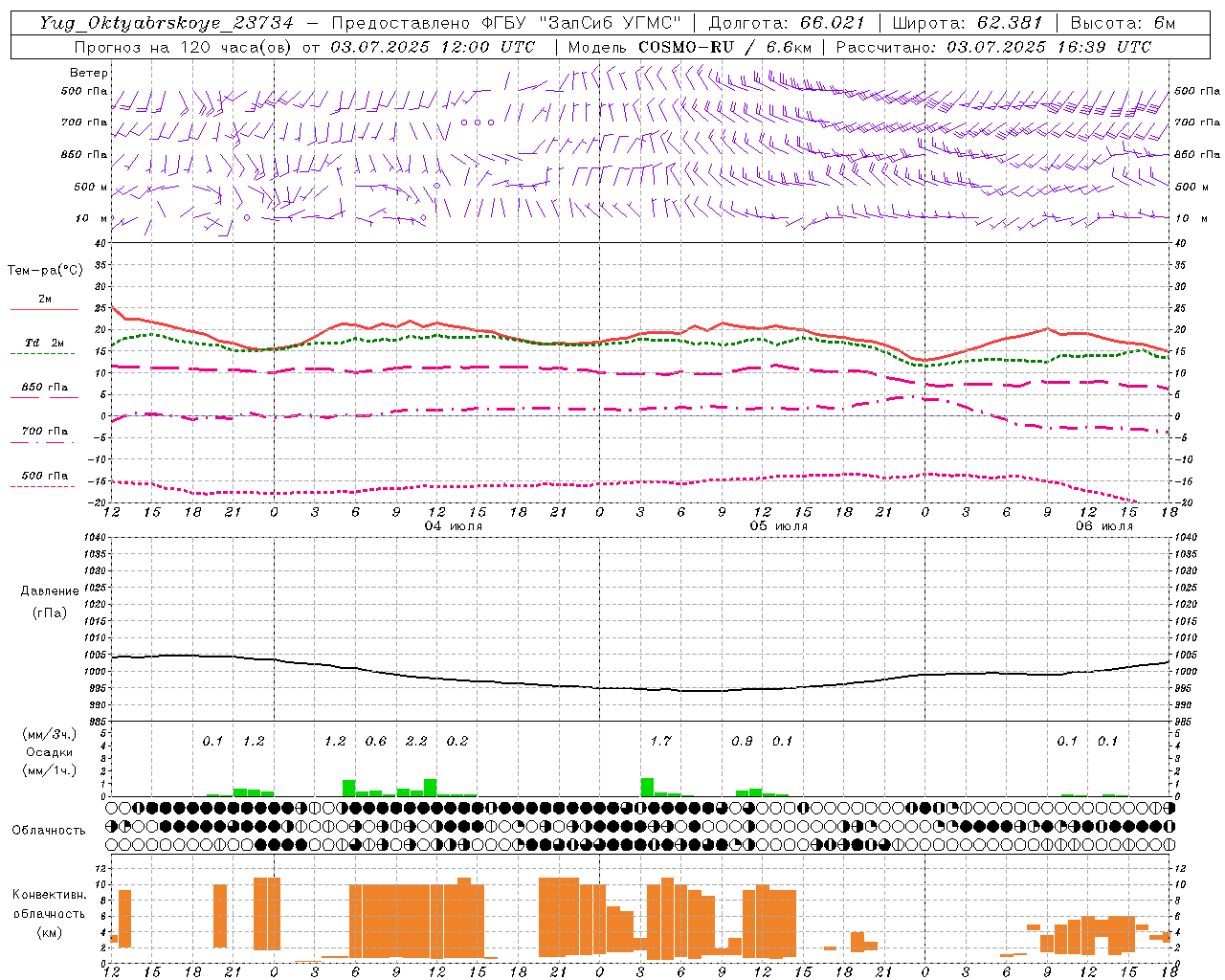Click the 0.6 precipitation total value
This screenshot has width=1225, height=980.
pos(376,742)
